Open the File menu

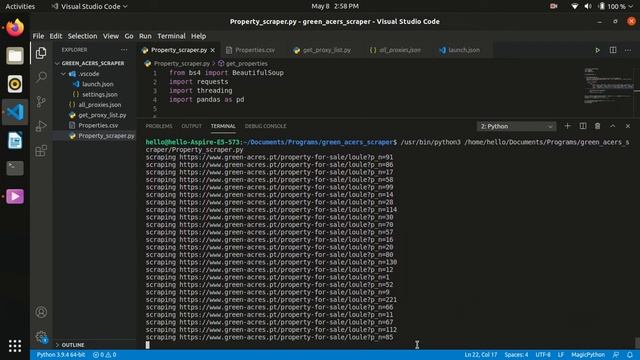coord(38,36)
